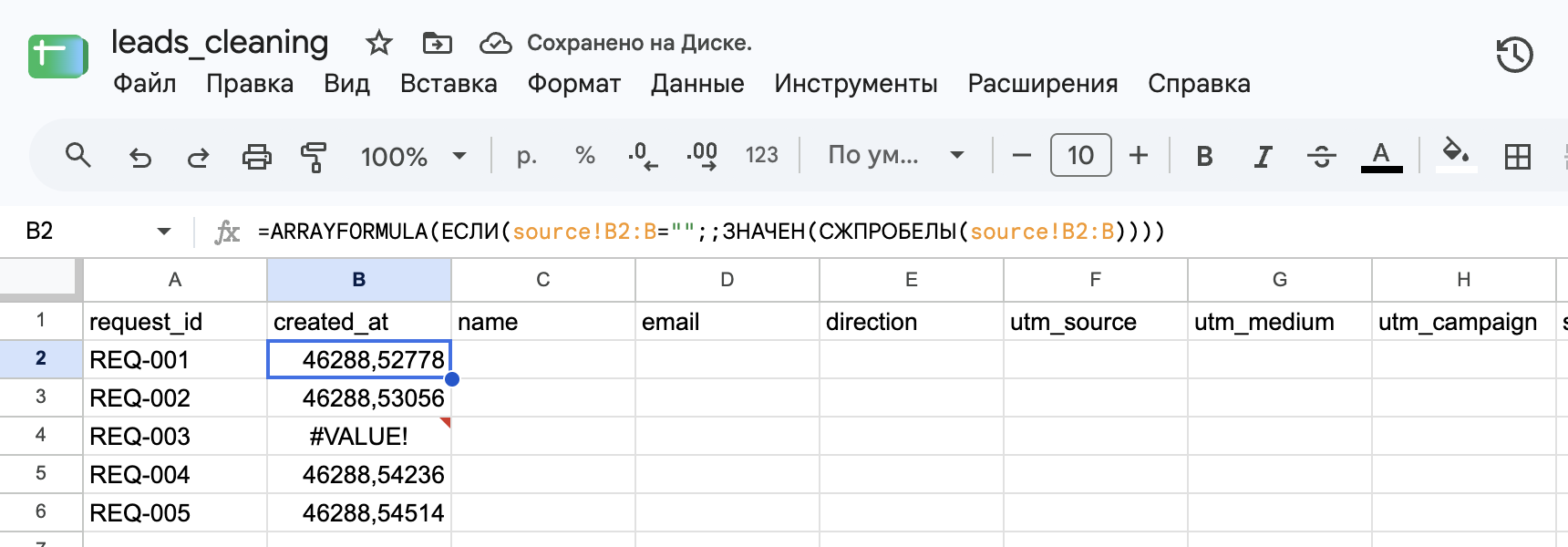This screenshot has width=1568, height=547.
Task: Decrease font size with minus
Action: 1022,156
